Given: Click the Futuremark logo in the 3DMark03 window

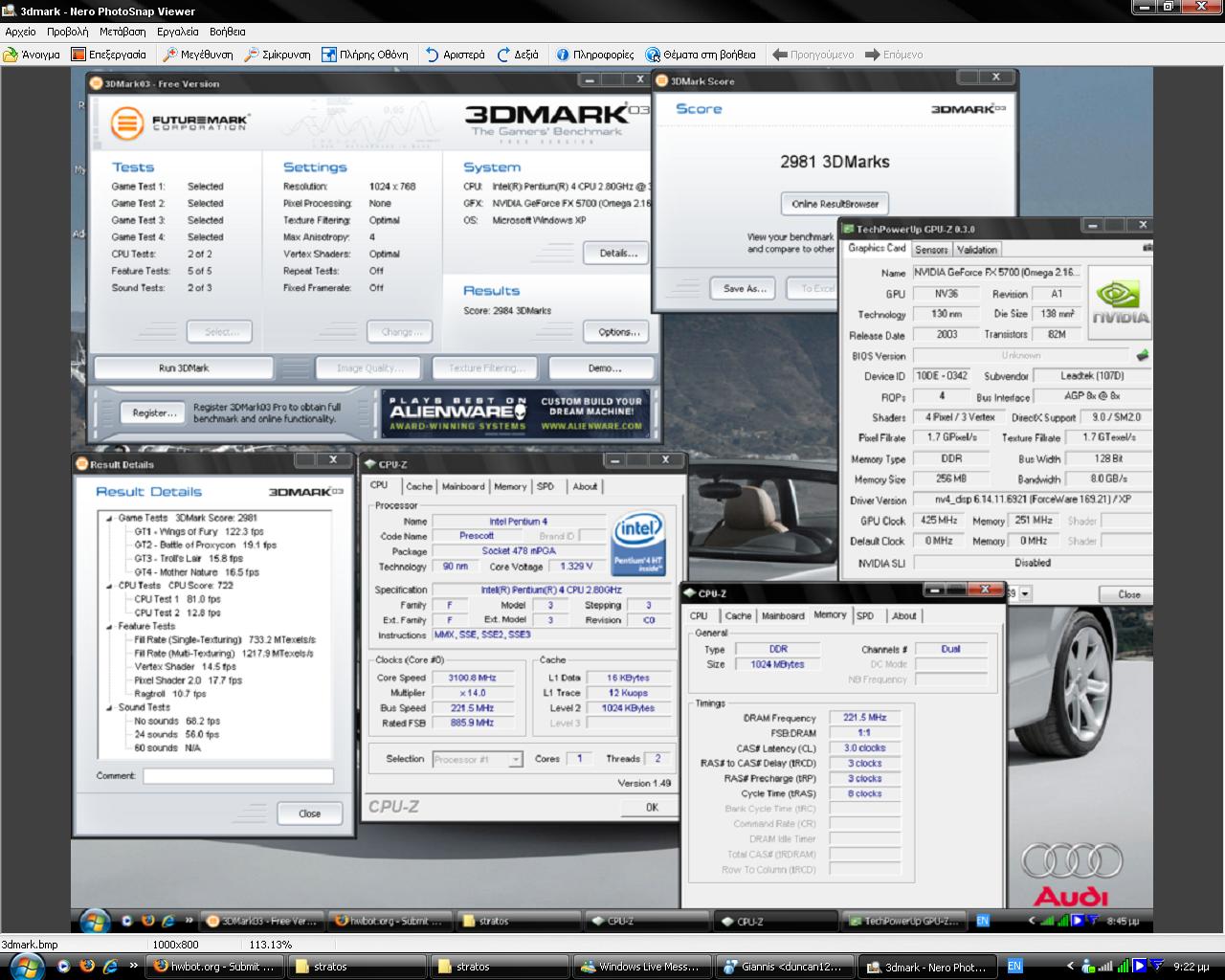Looking at the screenshot, I should (x=180, y=122).
